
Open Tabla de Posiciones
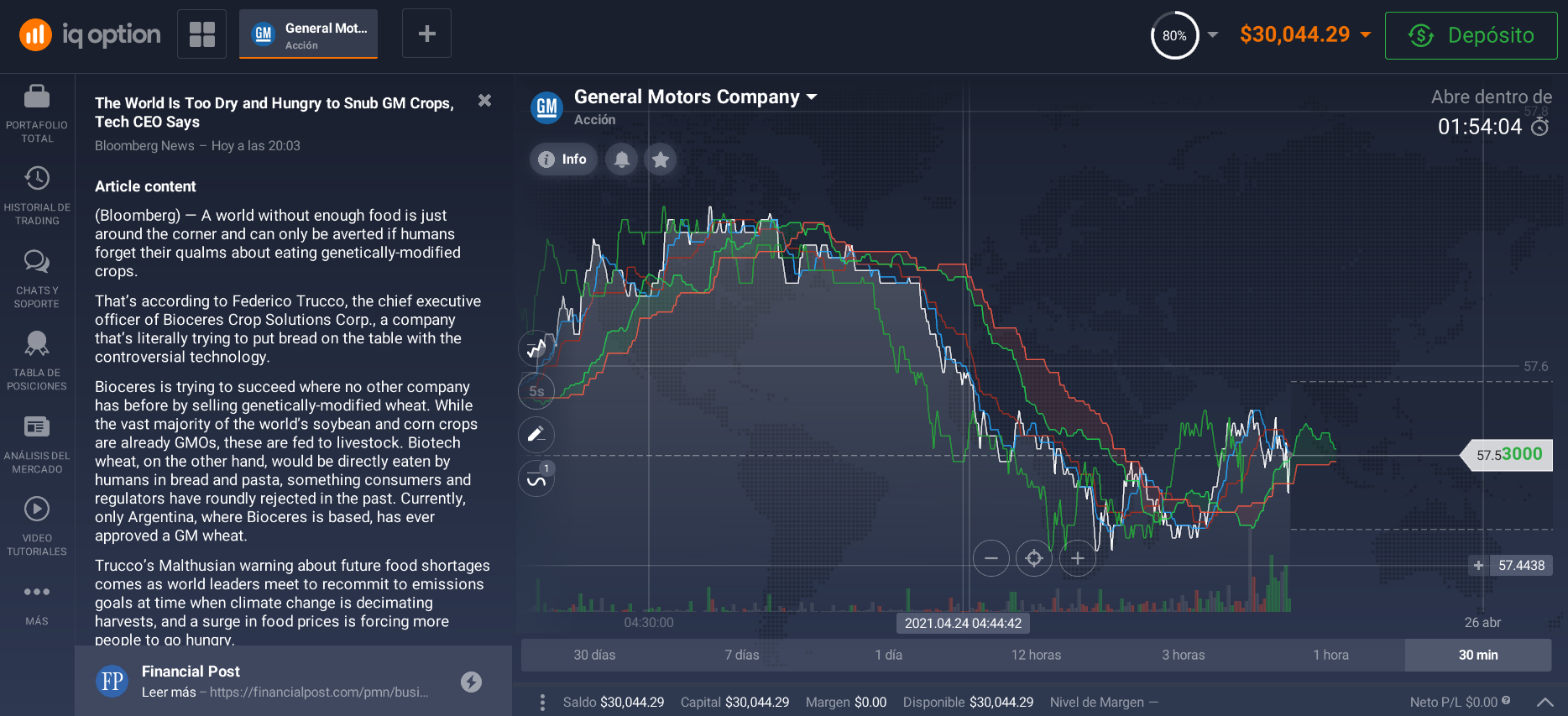click(x=37, y=362)
